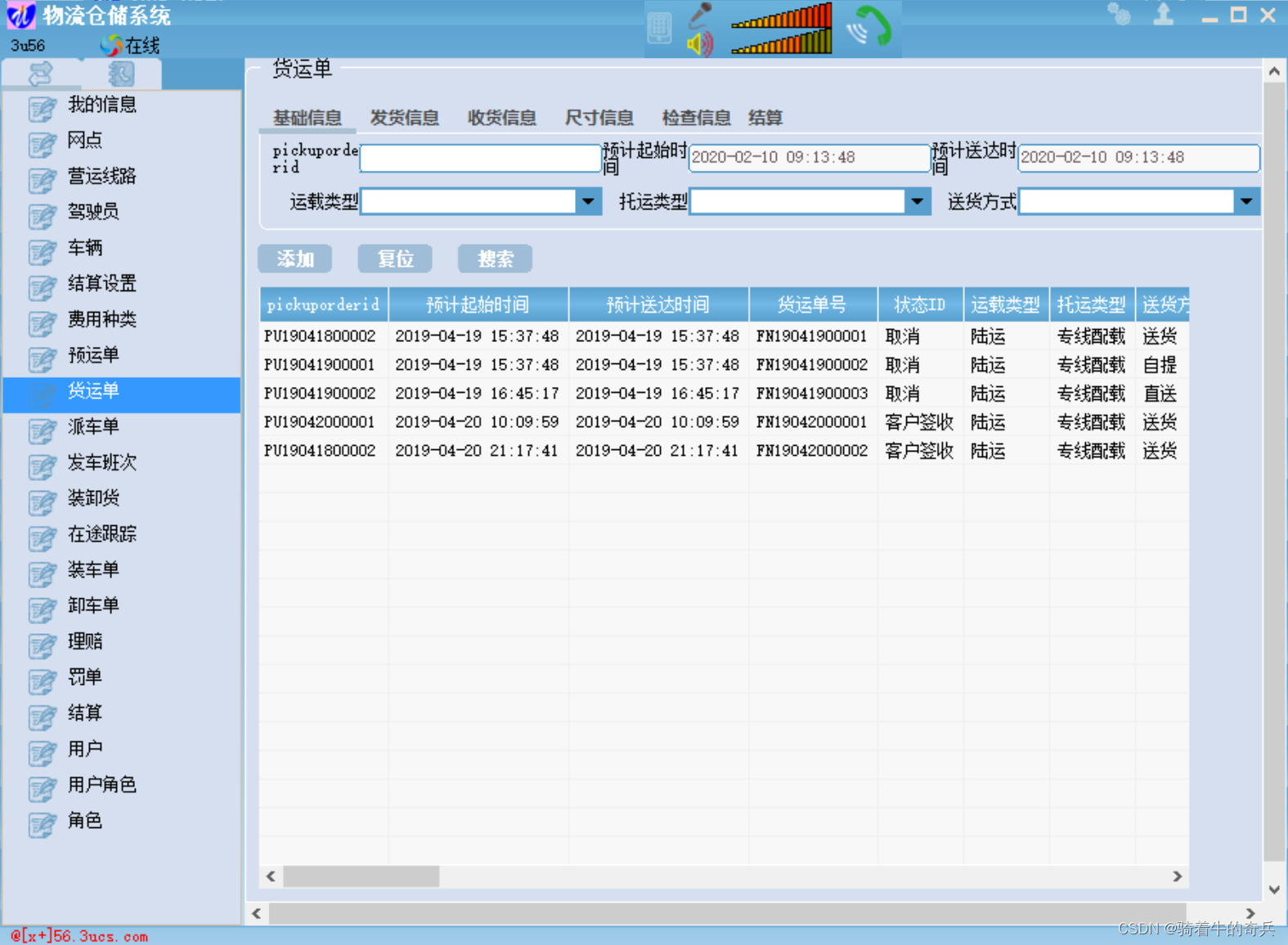Click the icon beside 驾驶员

click(x=43, y=215)
